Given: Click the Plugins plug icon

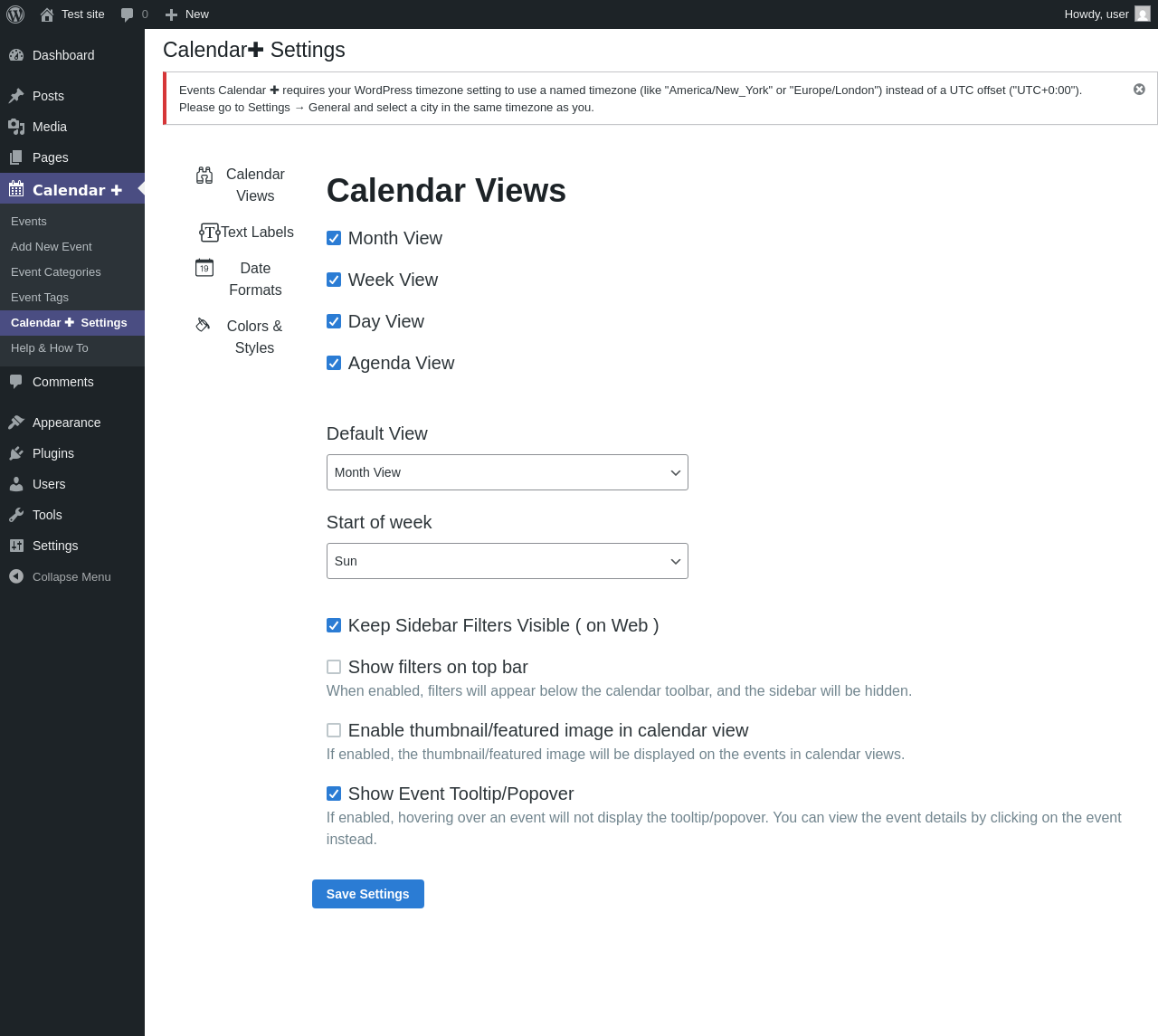Looking at the screenshot, I should 16,453.
